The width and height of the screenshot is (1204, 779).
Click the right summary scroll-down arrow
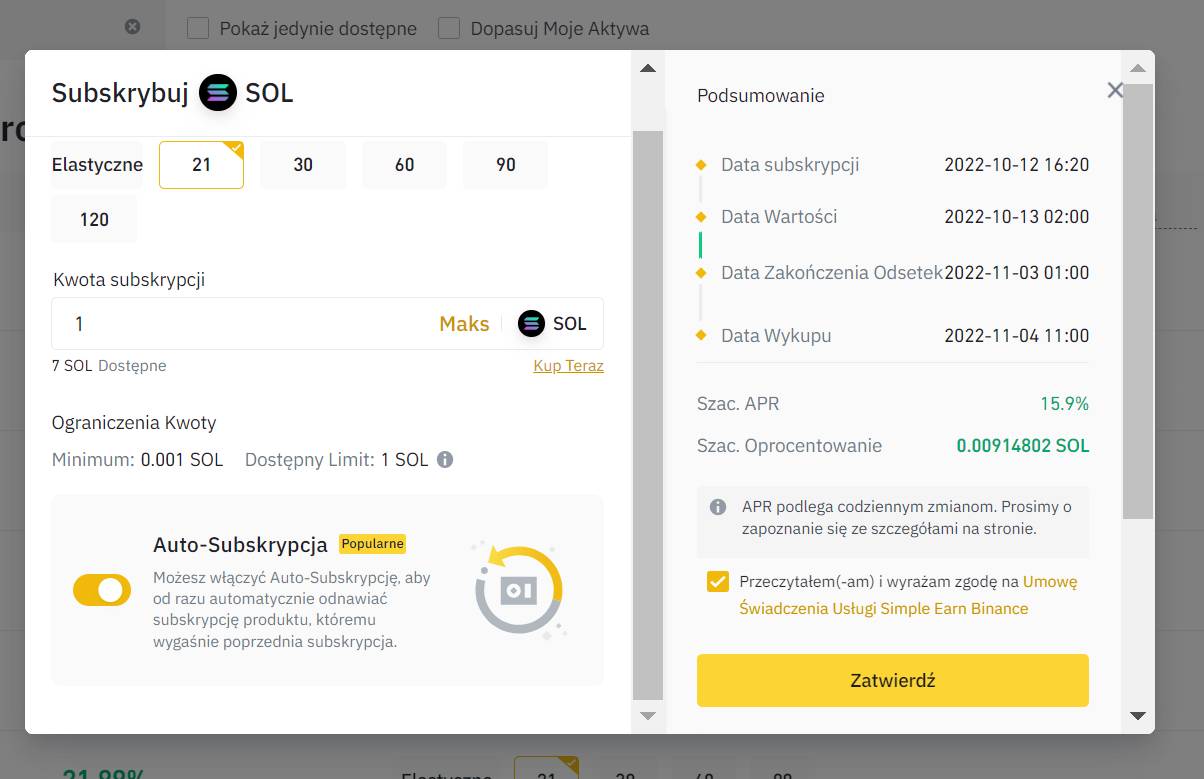tap(1137, 715)
